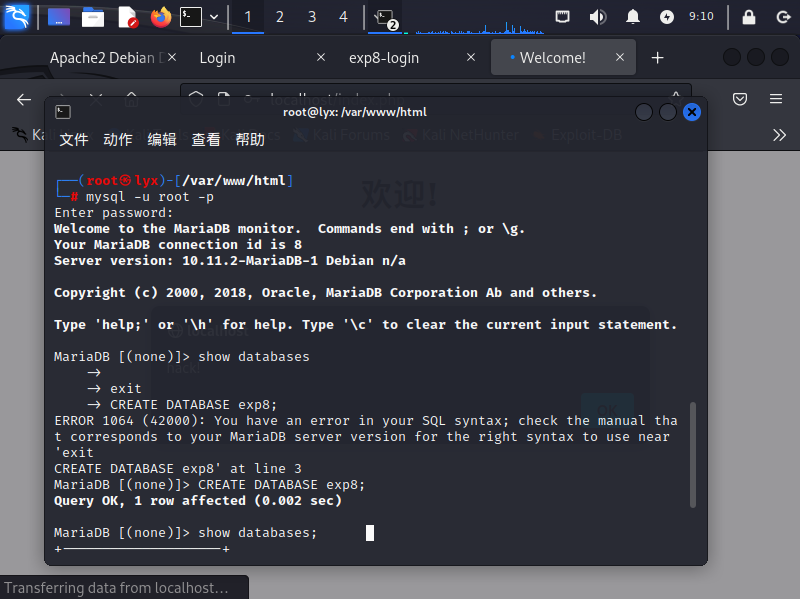Click the 'Enter password:' line
The image size is (800, 599).
[114, 213]
